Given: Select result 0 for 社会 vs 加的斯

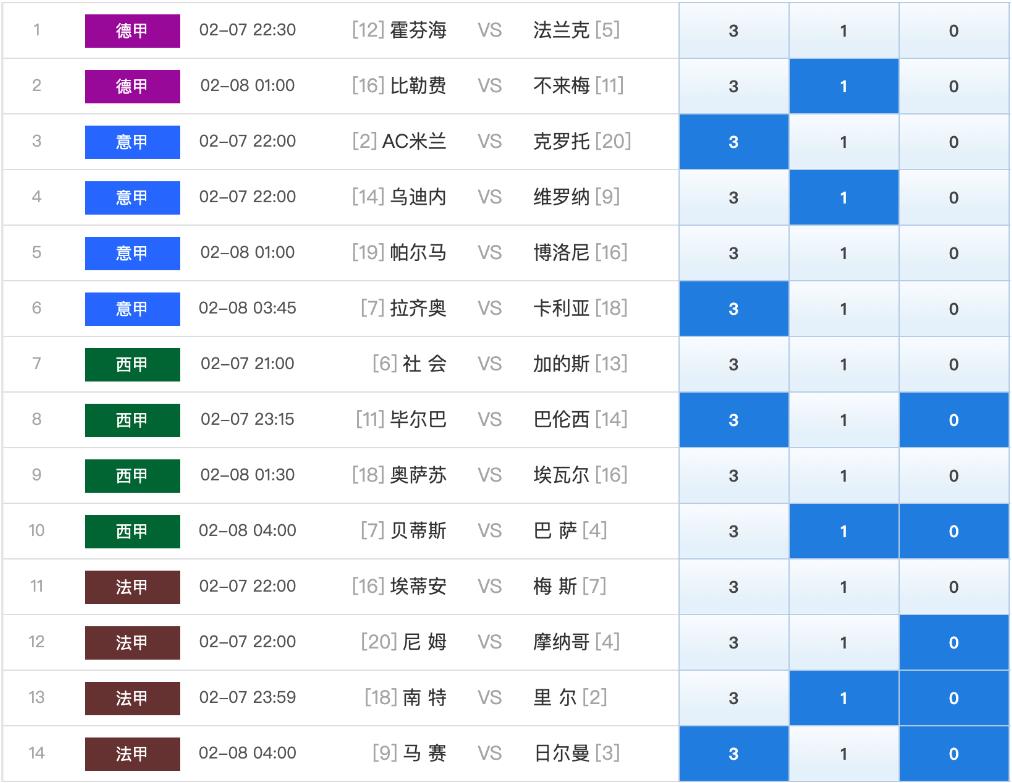Looking at the screenshot, I should [x=954, y=364].
